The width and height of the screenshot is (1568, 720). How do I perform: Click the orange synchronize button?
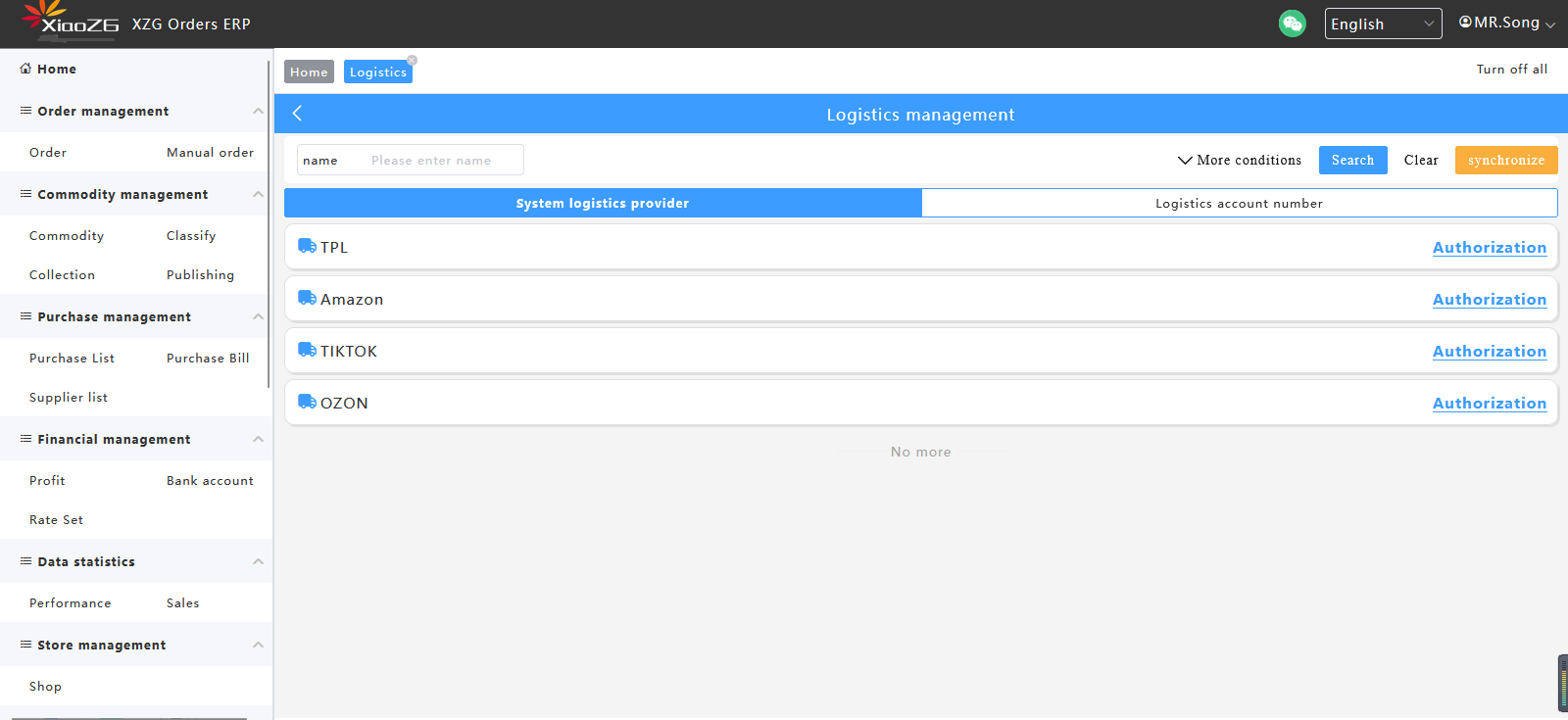(x=1505, y=160)
